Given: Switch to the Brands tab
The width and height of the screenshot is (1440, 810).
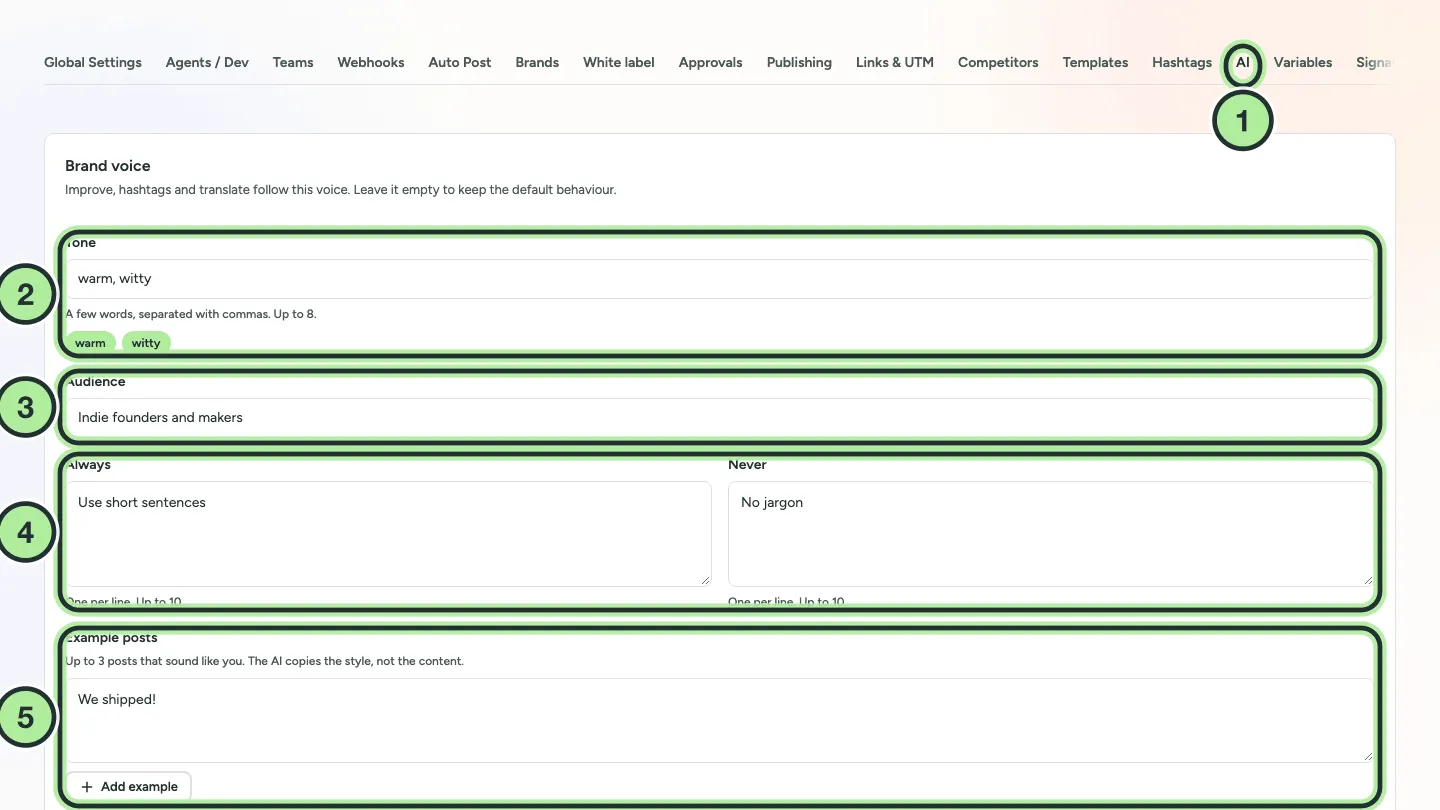Looking at the screenshot, I should tap(537, 62).
